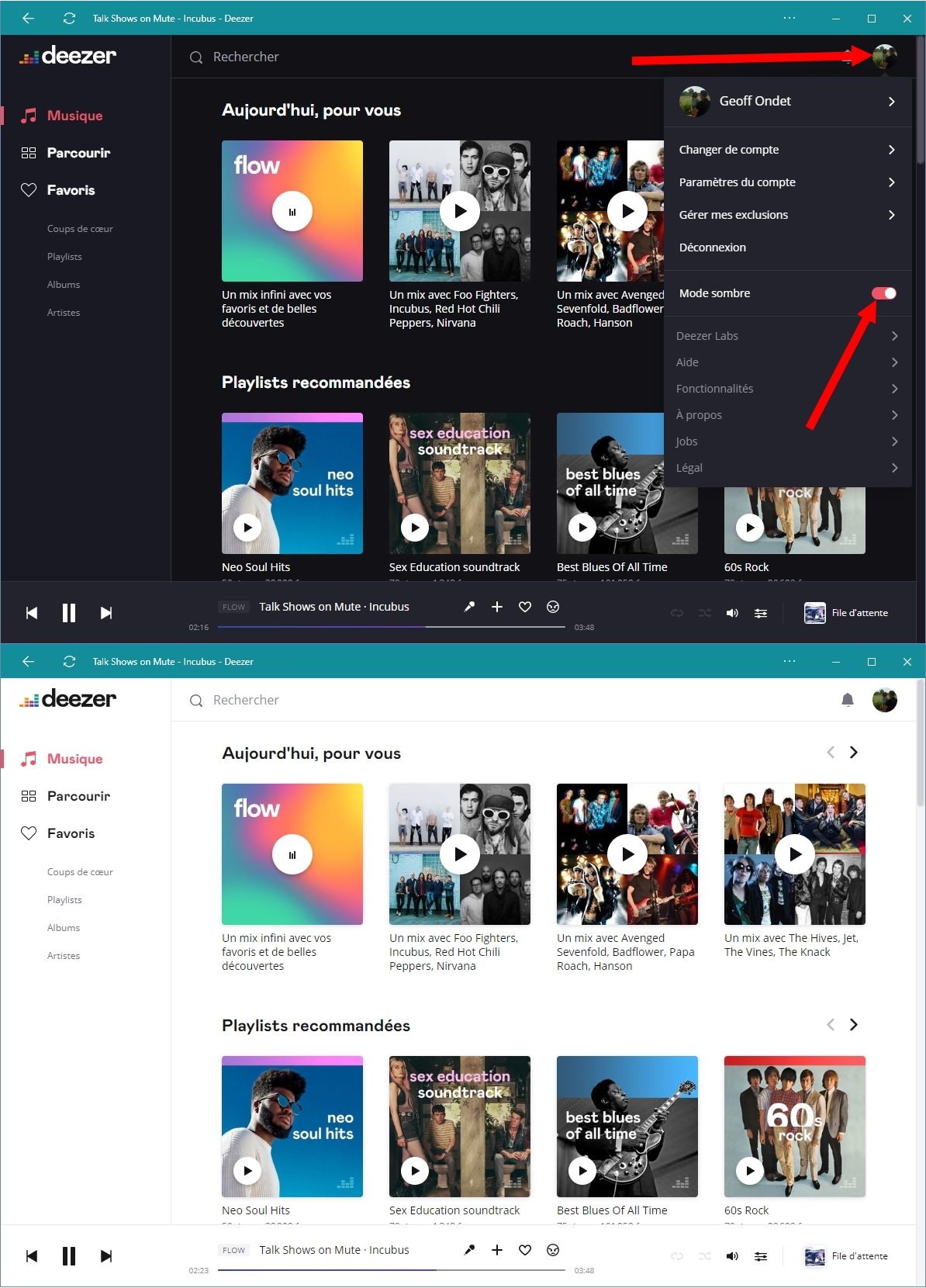Reload the page in the dark window

[69, 18]
